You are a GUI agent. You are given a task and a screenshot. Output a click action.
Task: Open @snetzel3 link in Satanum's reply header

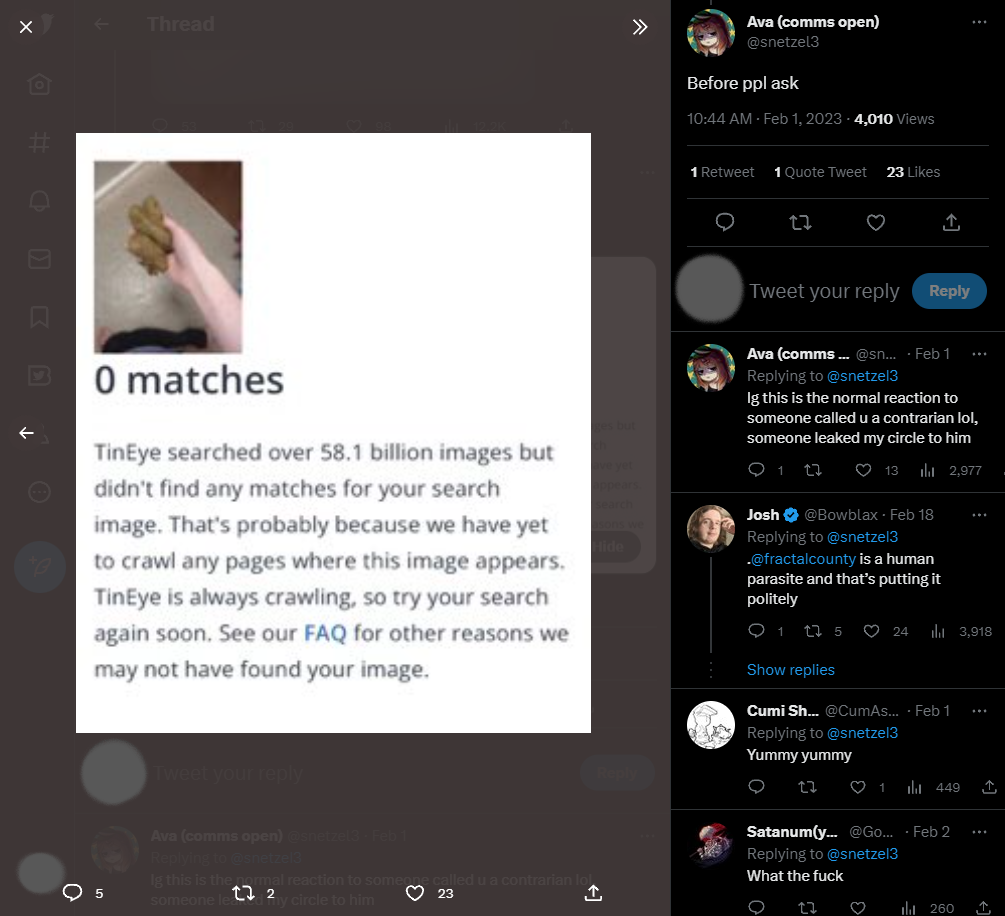pos(862,854)
